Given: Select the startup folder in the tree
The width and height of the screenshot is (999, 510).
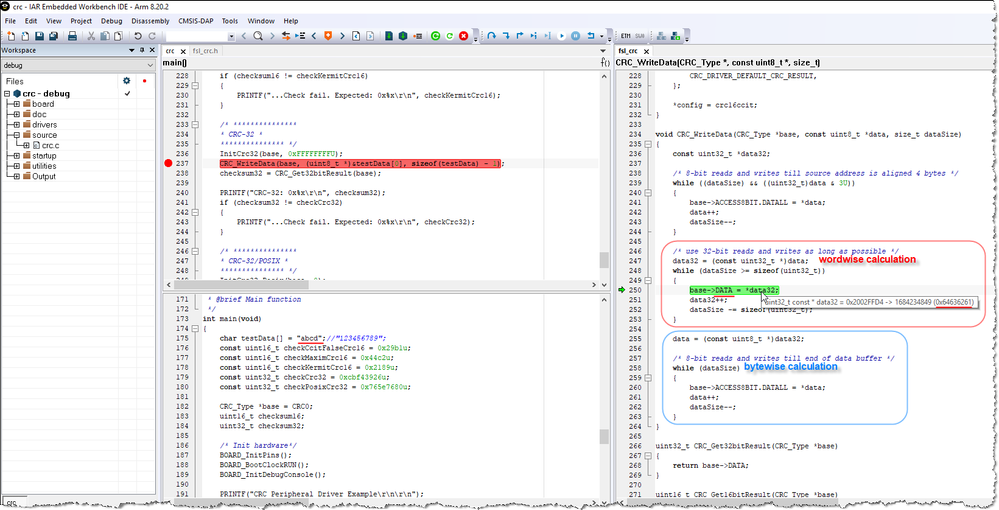Looking at the screenshot, I should pyautogui.click(x=43, y=156).
